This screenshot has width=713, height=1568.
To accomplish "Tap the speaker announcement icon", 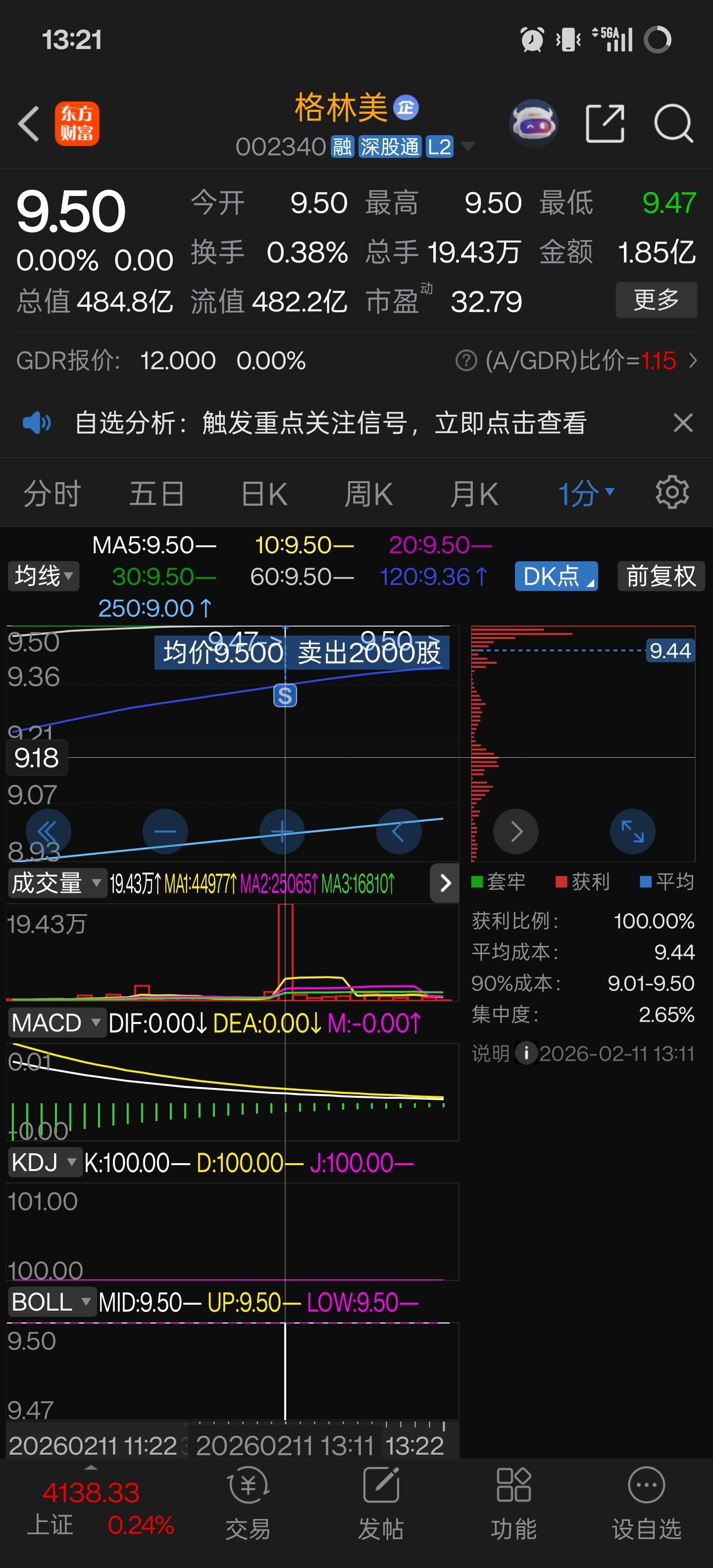I will click(37, 422).
